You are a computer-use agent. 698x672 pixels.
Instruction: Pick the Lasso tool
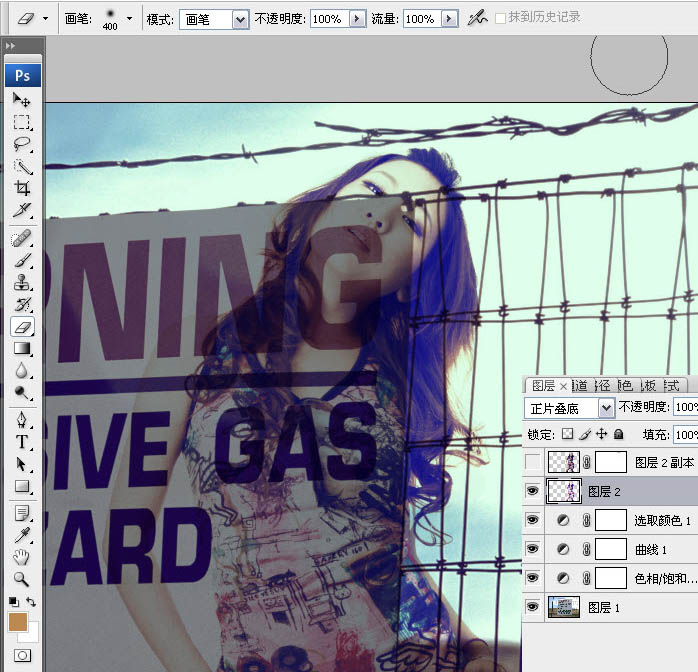click(x=21, y=144)
